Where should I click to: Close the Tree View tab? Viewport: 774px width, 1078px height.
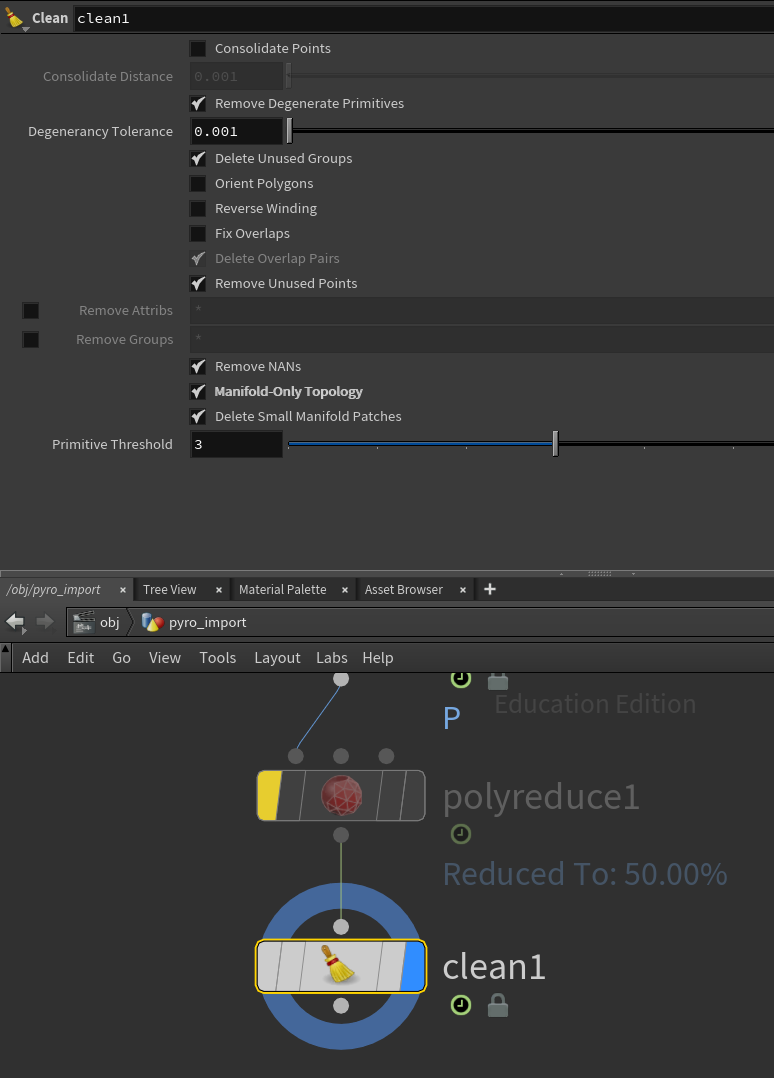pyautogui.click(x=219, y=590)
